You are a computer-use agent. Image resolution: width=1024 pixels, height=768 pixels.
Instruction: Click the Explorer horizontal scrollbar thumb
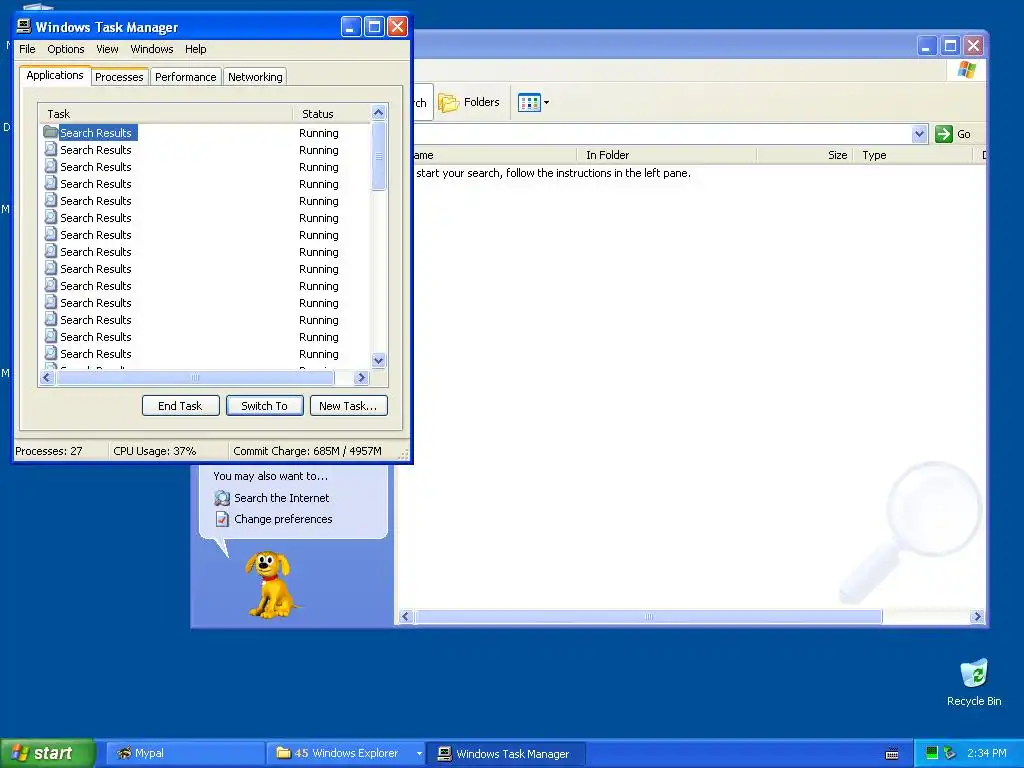[x=648, y=616]
